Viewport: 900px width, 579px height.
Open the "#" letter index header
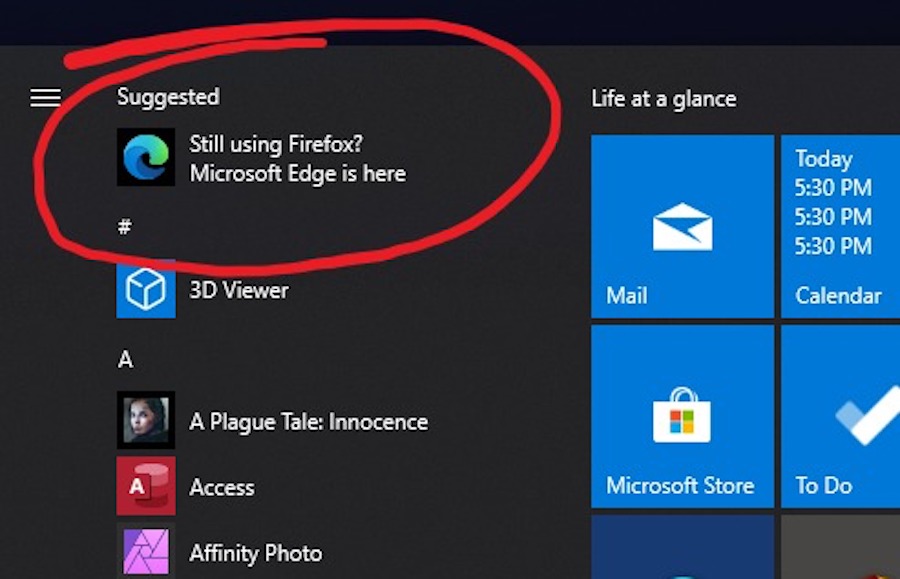point(125,227)
